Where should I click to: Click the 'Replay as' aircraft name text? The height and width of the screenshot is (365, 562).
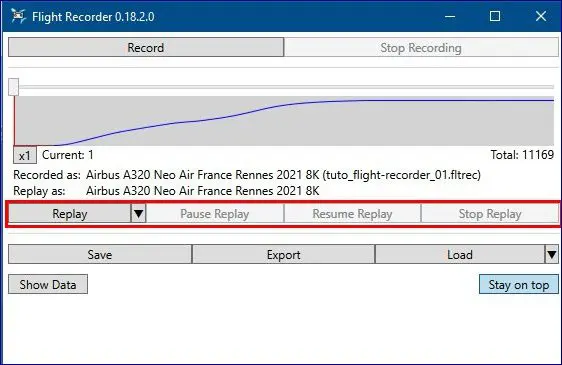coord(203,191)
